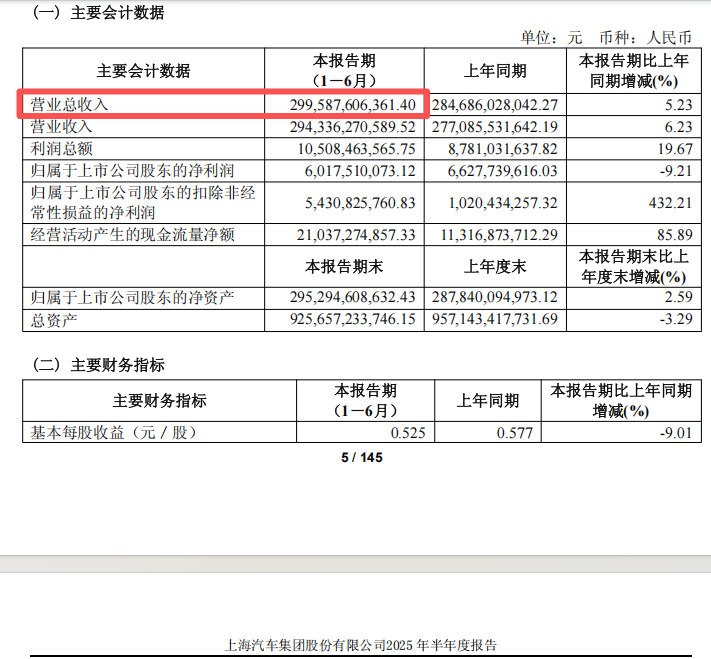
Task: Click the 上海汽车集团 2025年半年度报告 page header
Action: [362, 645]
